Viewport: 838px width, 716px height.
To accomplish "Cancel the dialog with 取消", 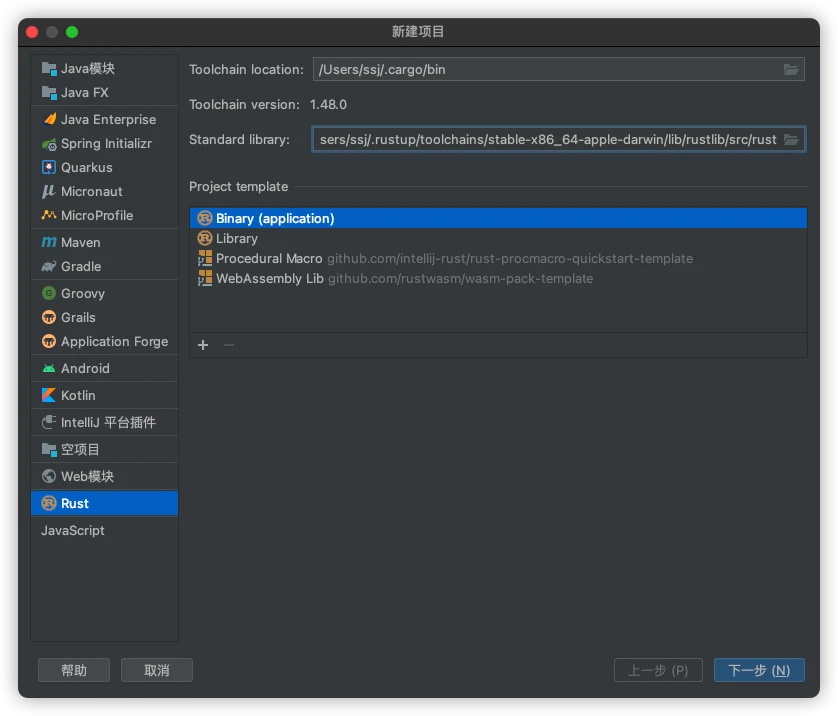I will tap(157, 670).
